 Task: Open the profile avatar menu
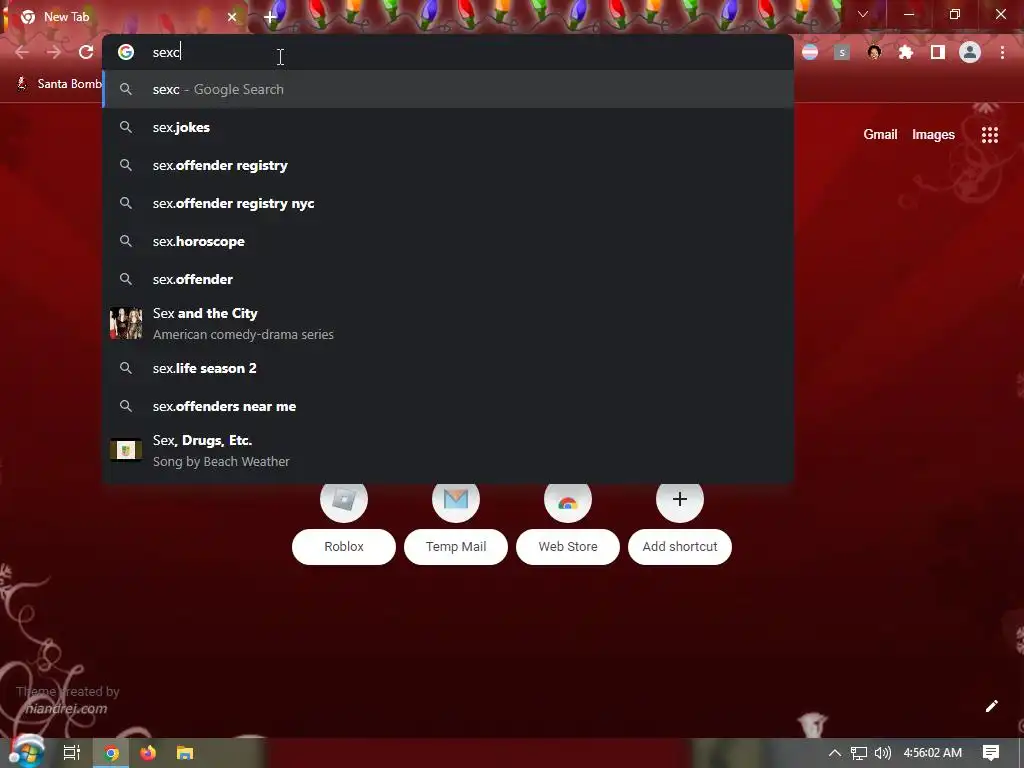[970, 52]
